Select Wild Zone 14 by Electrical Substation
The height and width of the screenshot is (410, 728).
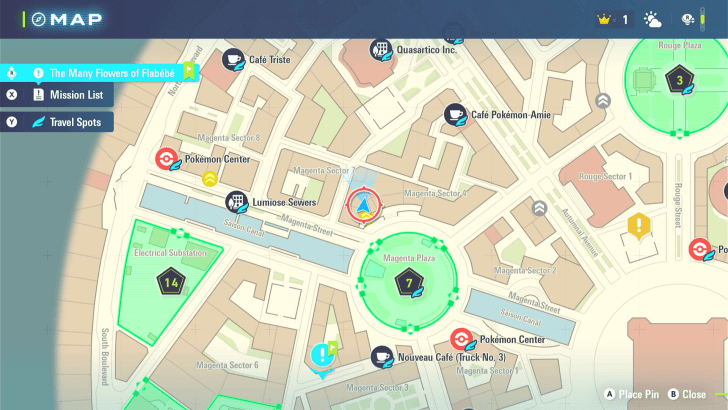pos(171,282)
